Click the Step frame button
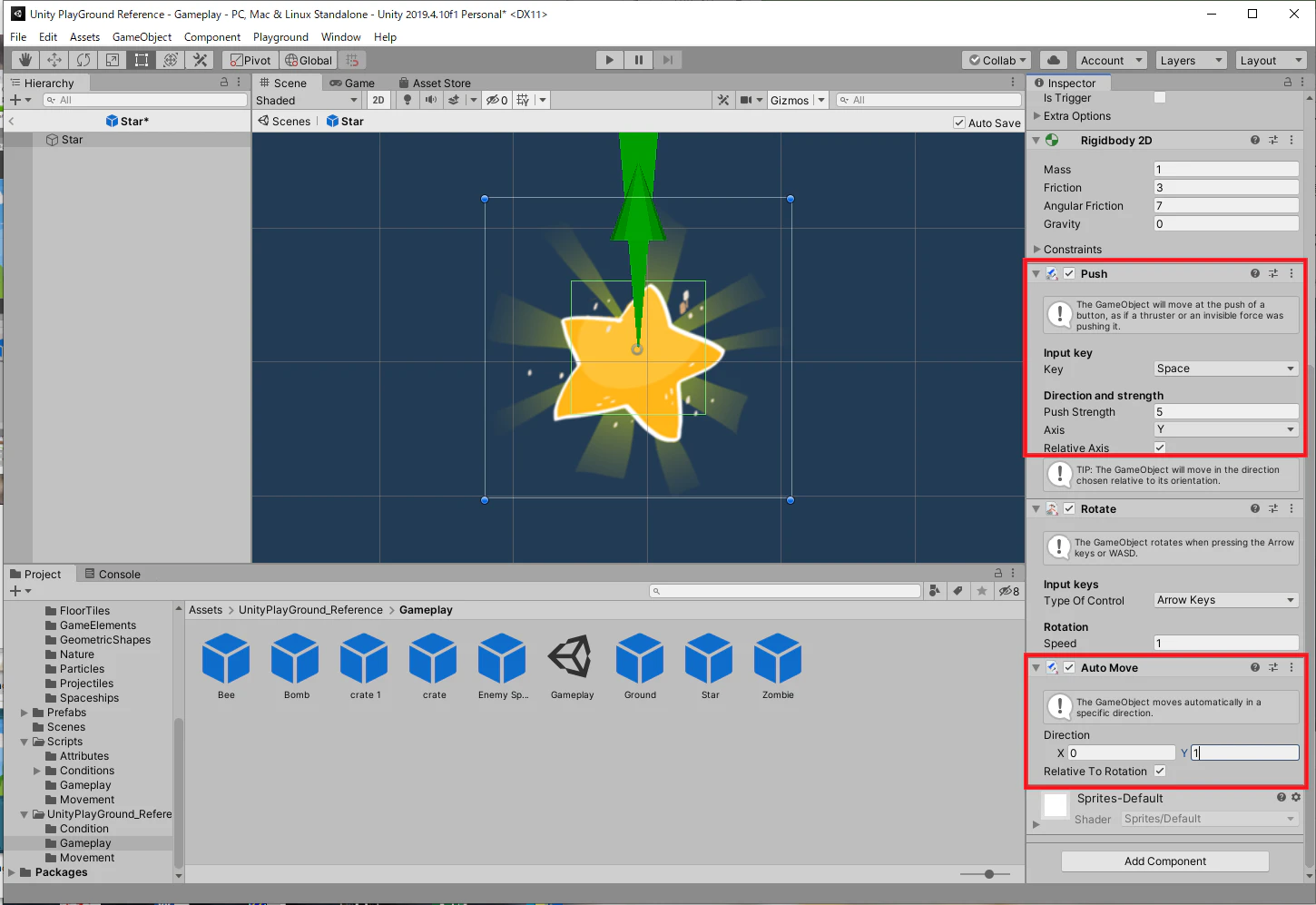The image size is (1316, 905). (x=667, y=60)
